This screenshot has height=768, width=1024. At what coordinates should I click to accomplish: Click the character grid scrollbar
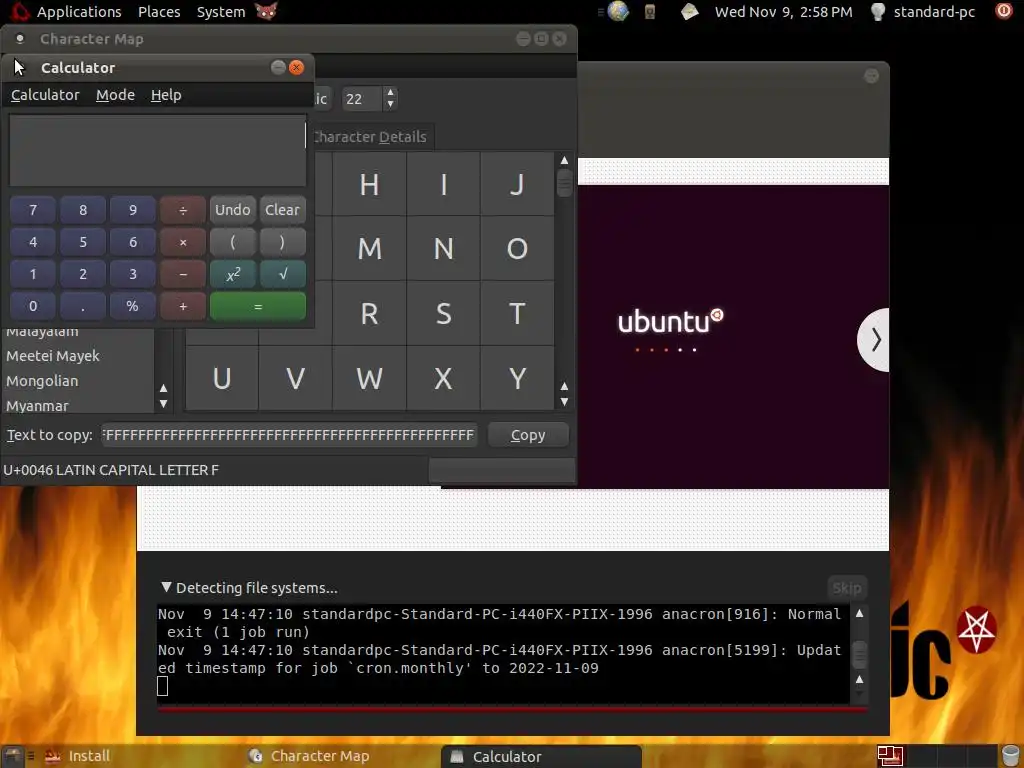[x=564, y=184]
